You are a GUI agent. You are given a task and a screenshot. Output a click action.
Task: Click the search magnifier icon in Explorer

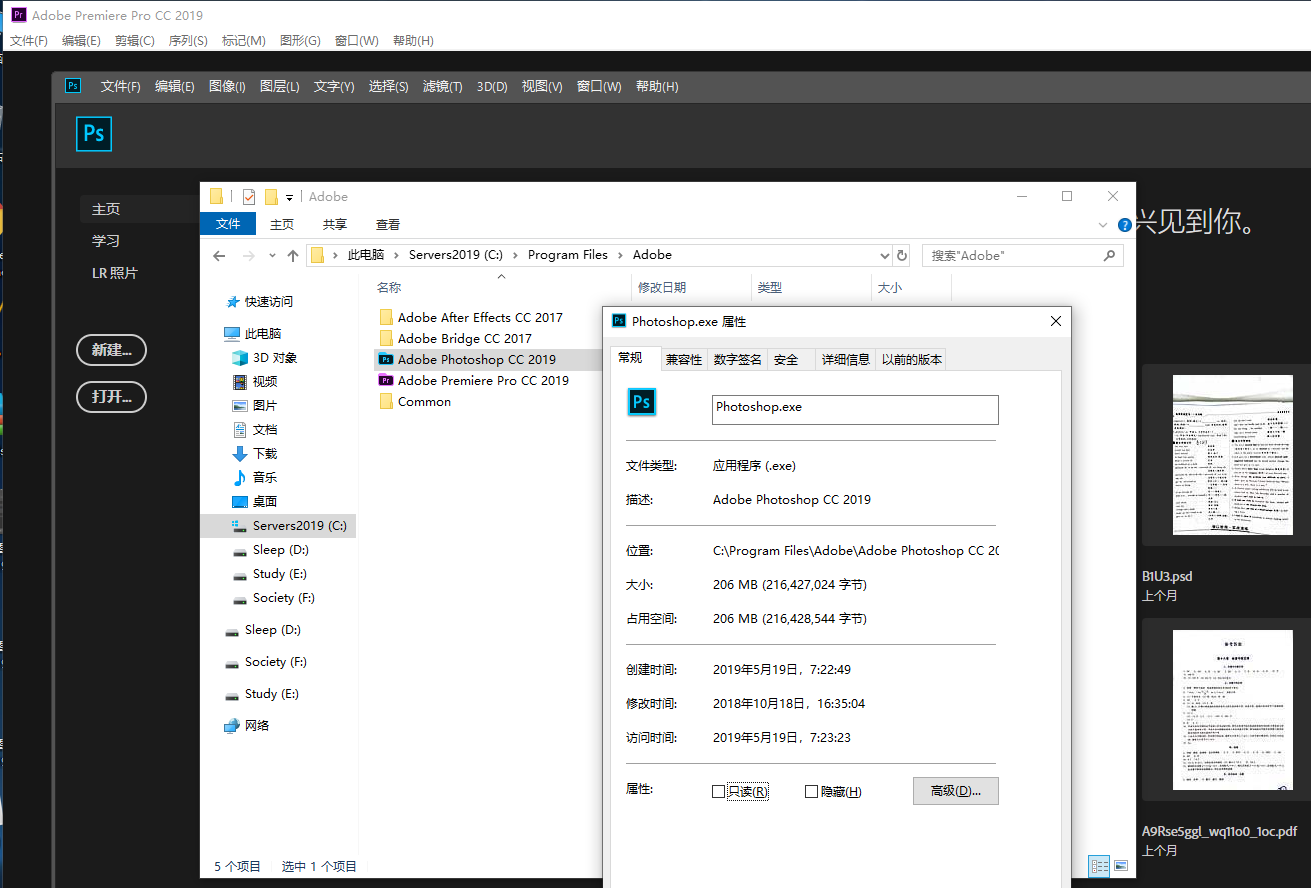click(1109, 255)
